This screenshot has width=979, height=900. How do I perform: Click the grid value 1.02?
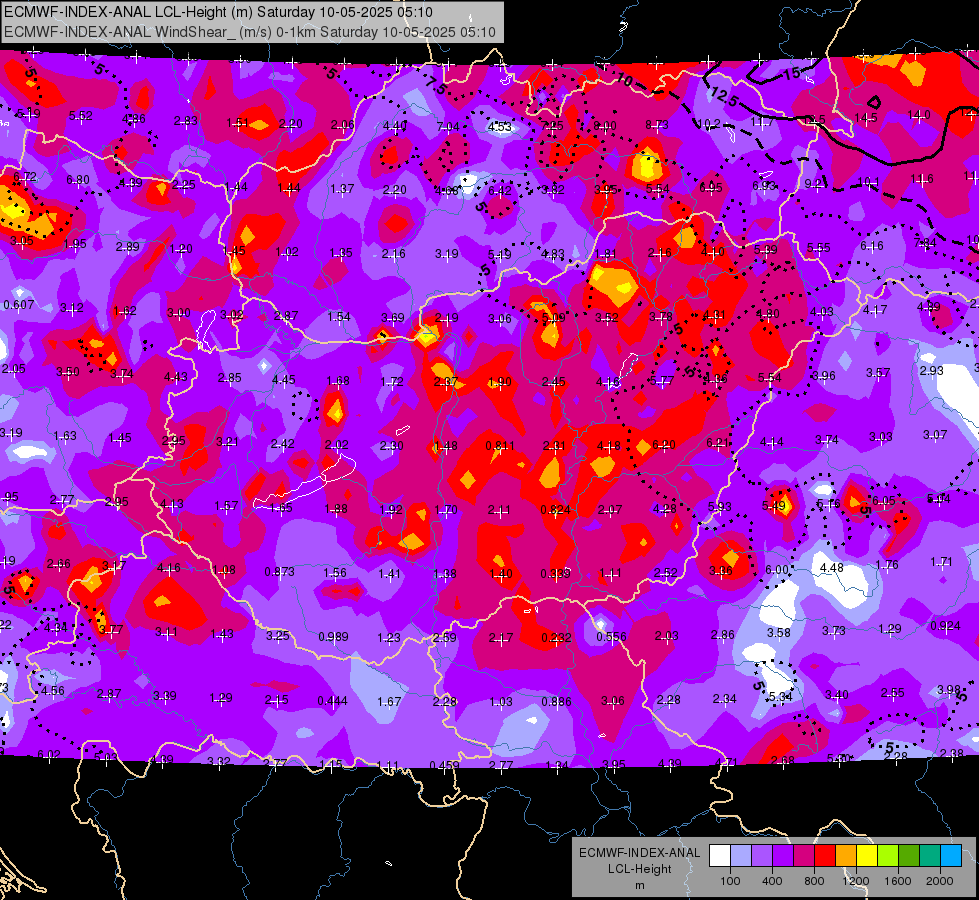[287, 252]
